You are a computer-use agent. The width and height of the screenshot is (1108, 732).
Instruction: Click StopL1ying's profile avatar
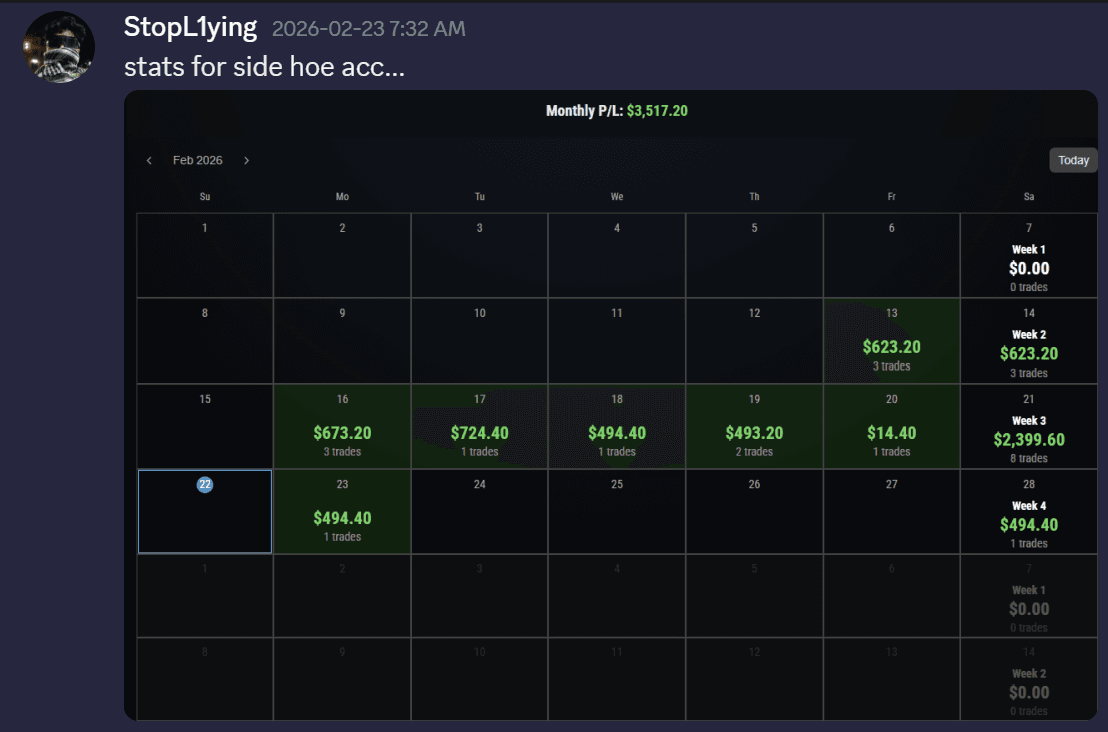[x=59, y=47]
